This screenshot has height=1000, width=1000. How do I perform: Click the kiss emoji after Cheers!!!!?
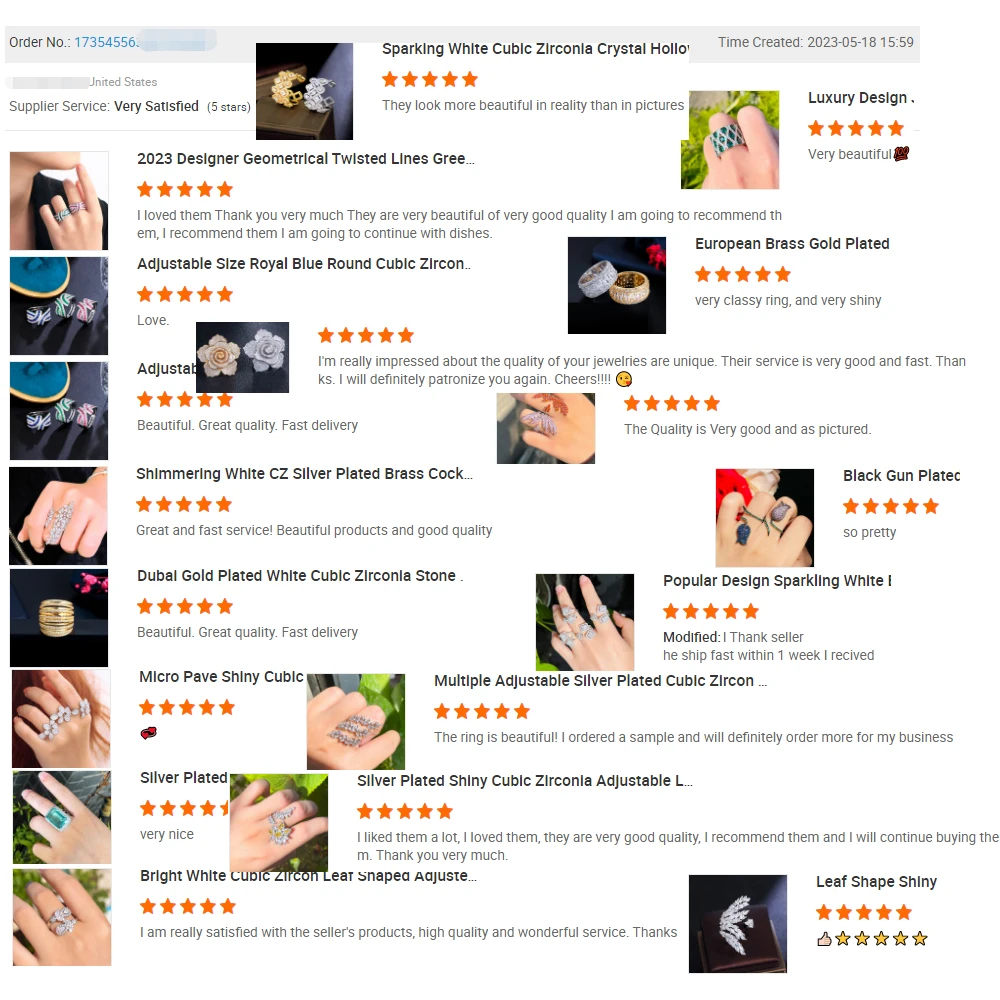[624, 379]
